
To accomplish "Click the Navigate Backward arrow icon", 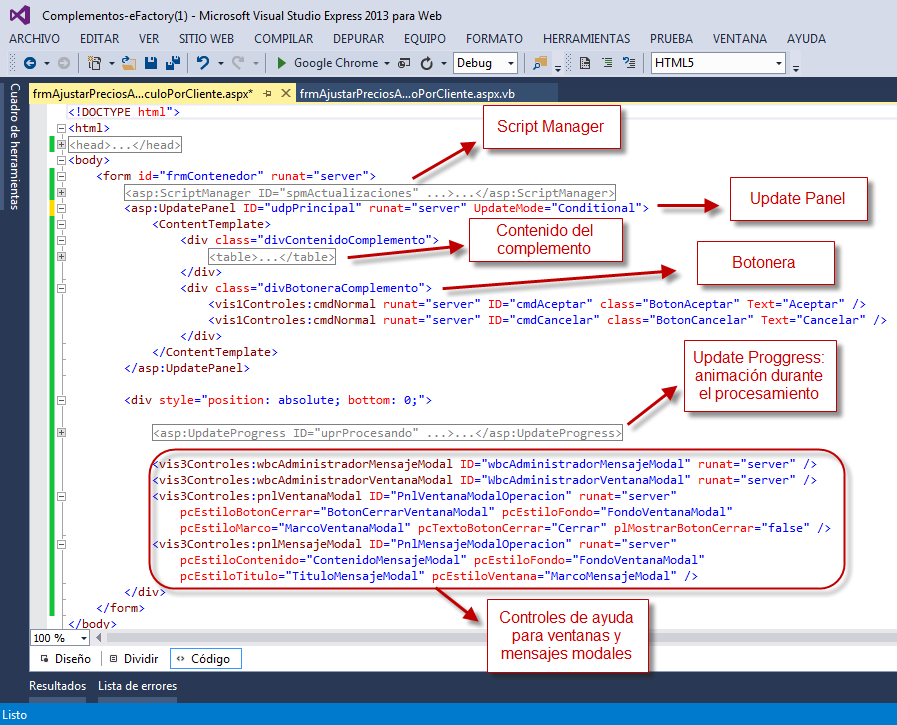I will pyautogui.click(x=30, y=63).
